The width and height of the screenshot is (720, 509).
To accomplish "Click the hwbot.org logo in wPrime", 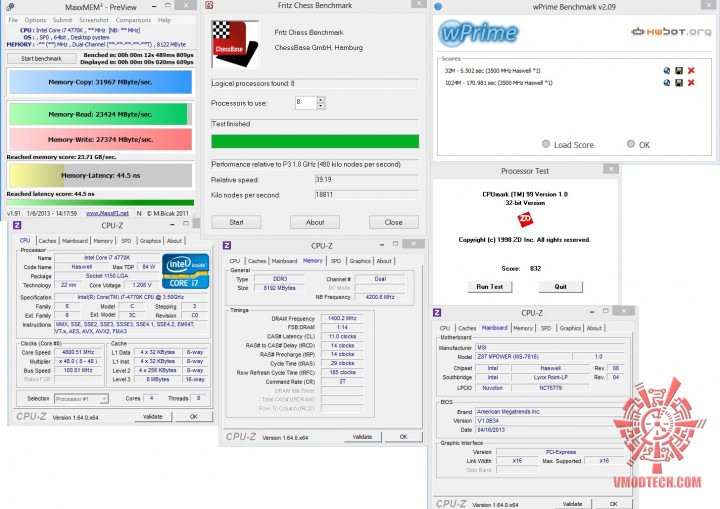I will coord(671,32).
